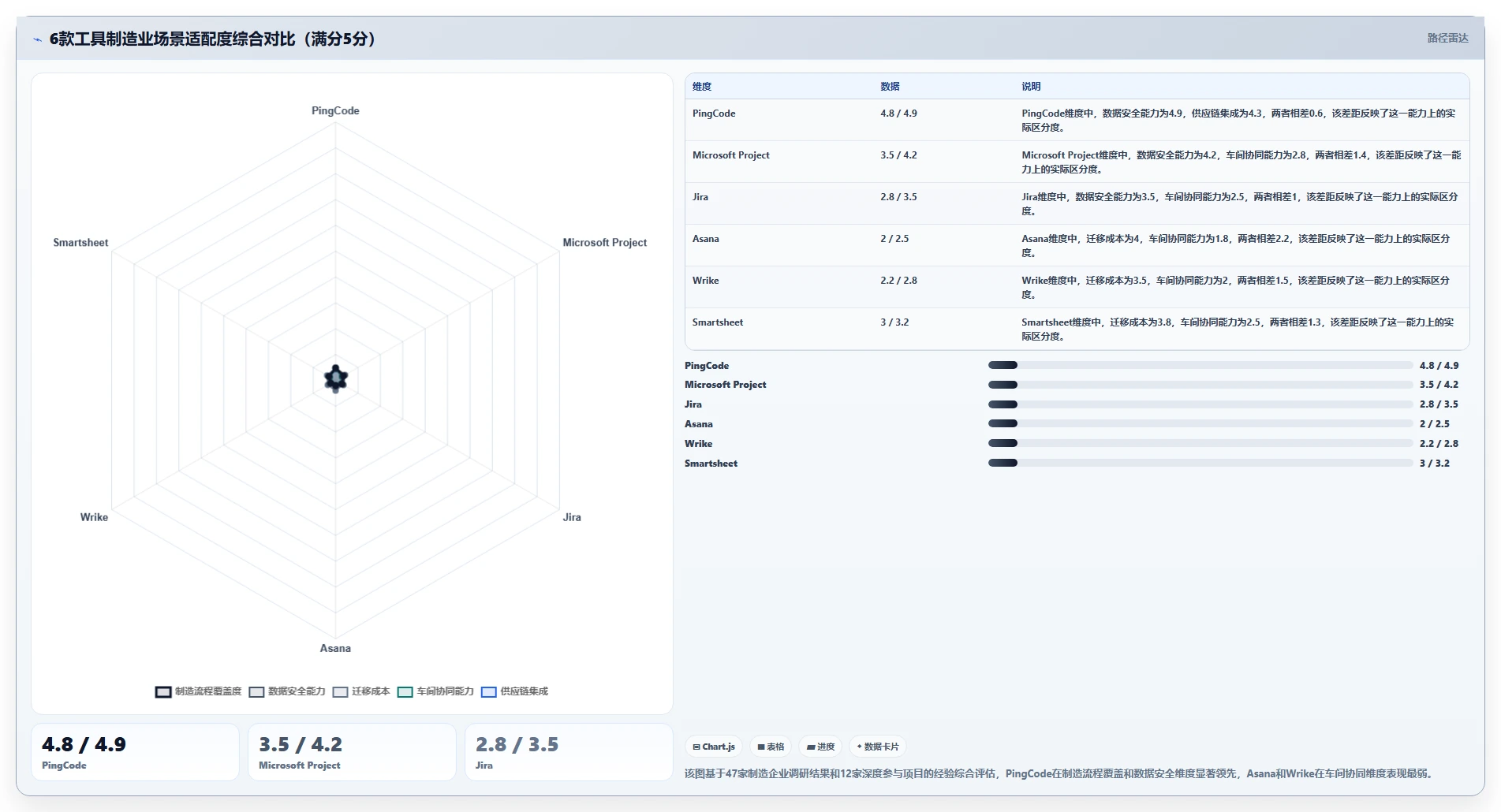Click the chart title 6款工具制造业场景适配度综合对比
This screenshot has width=1501, height=812.
click(x=213, y=39)
